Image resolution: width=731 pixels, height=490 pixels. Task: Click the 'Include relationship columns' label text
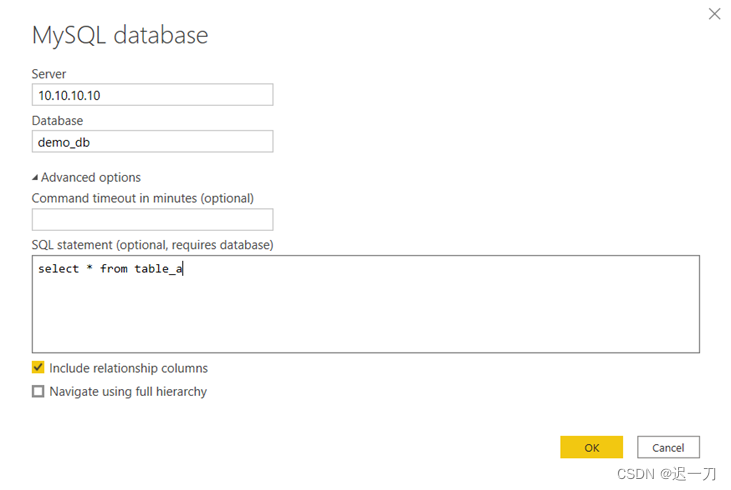pos(129,368)
